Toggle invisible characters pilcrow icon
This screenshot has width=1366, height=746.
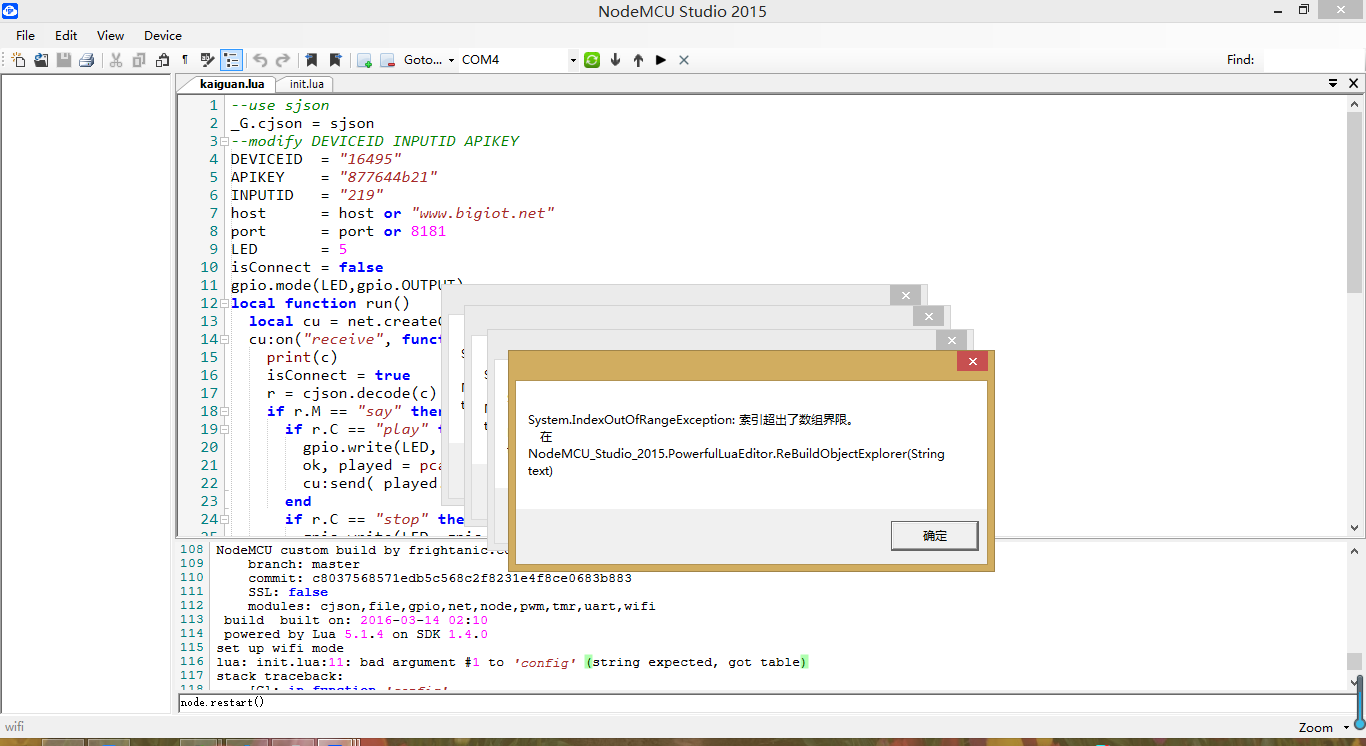point(185,60)
